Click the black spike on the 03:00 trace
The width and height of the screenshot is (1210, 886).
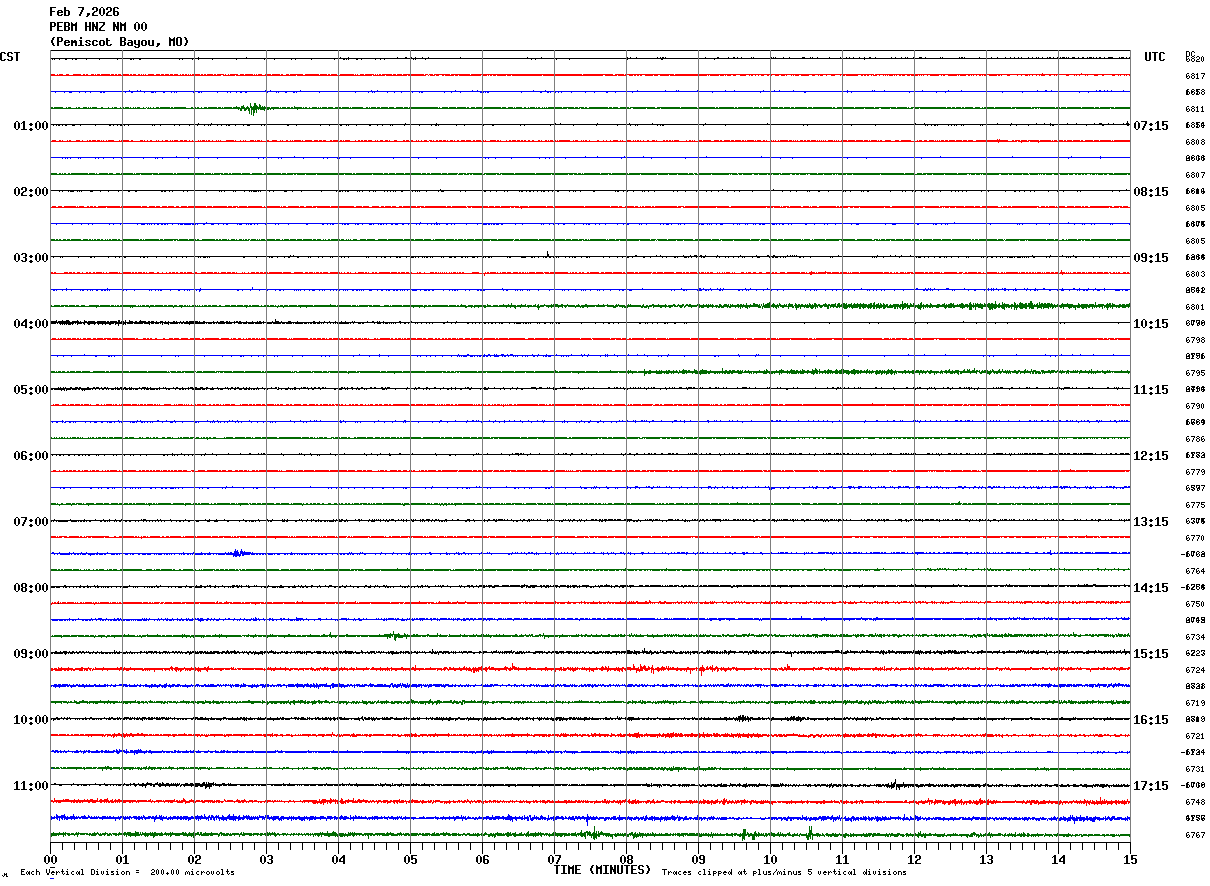pos(548,254)
